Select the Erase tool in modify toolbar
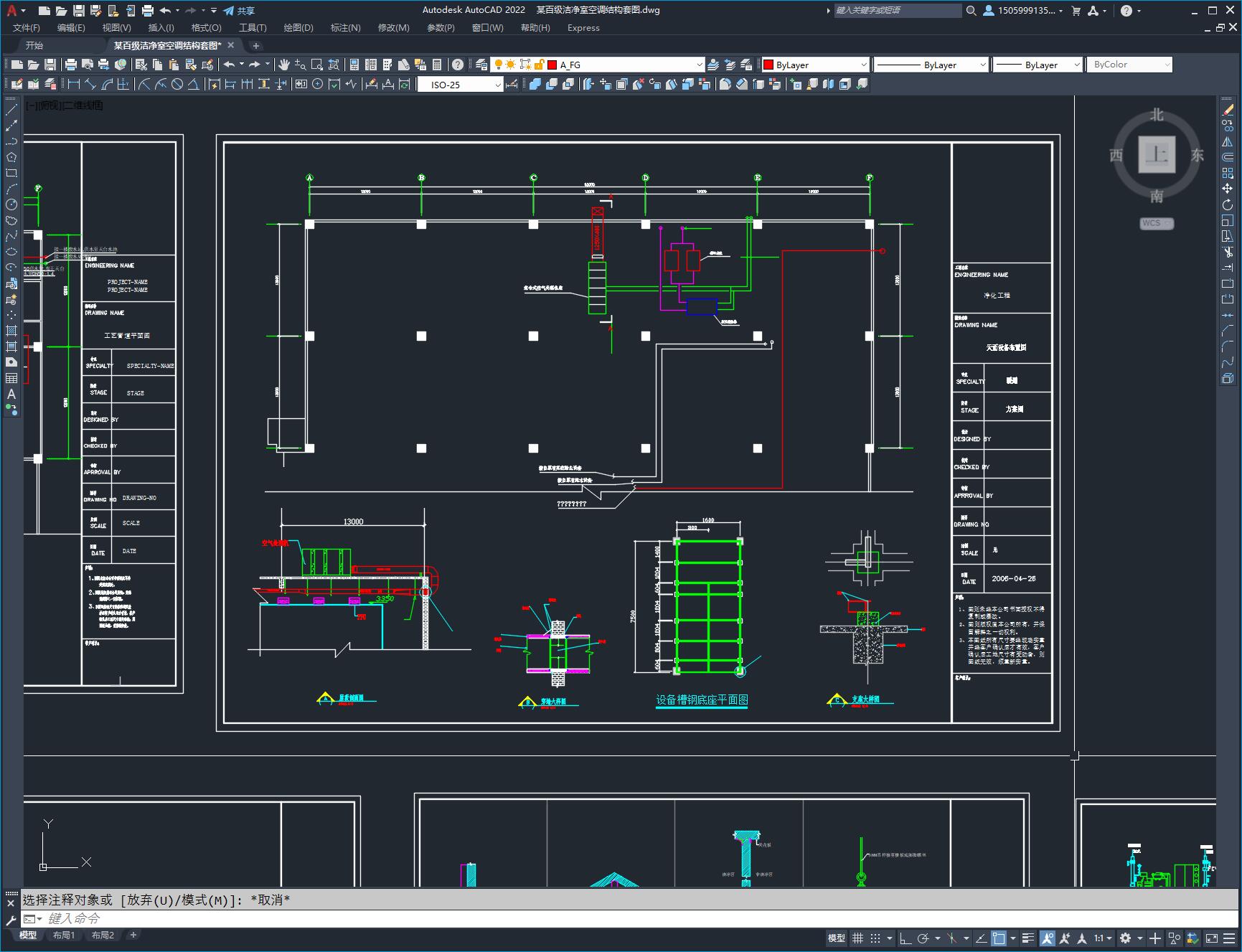The height and width of the screenshot is (952, 1242). pyautogui.click(x=1228, y=110)
